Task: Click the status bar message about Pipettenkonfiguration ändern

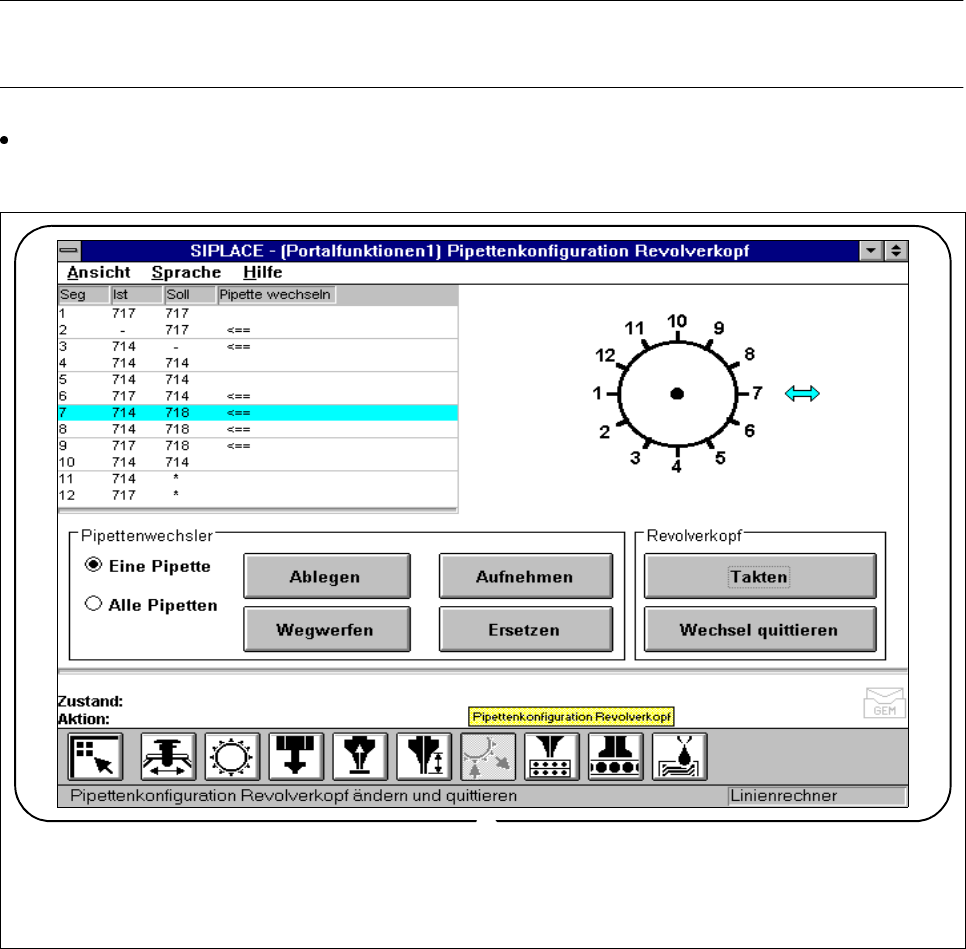Action: 293,796
